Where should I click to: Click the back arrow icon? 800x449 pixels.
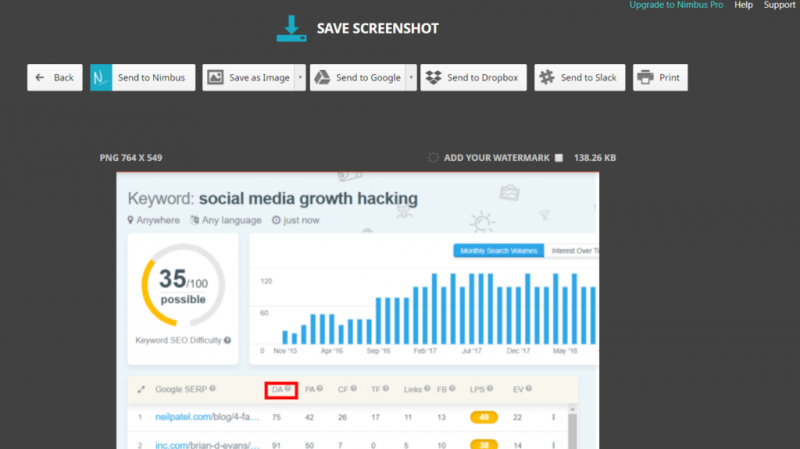pos(40,78)
